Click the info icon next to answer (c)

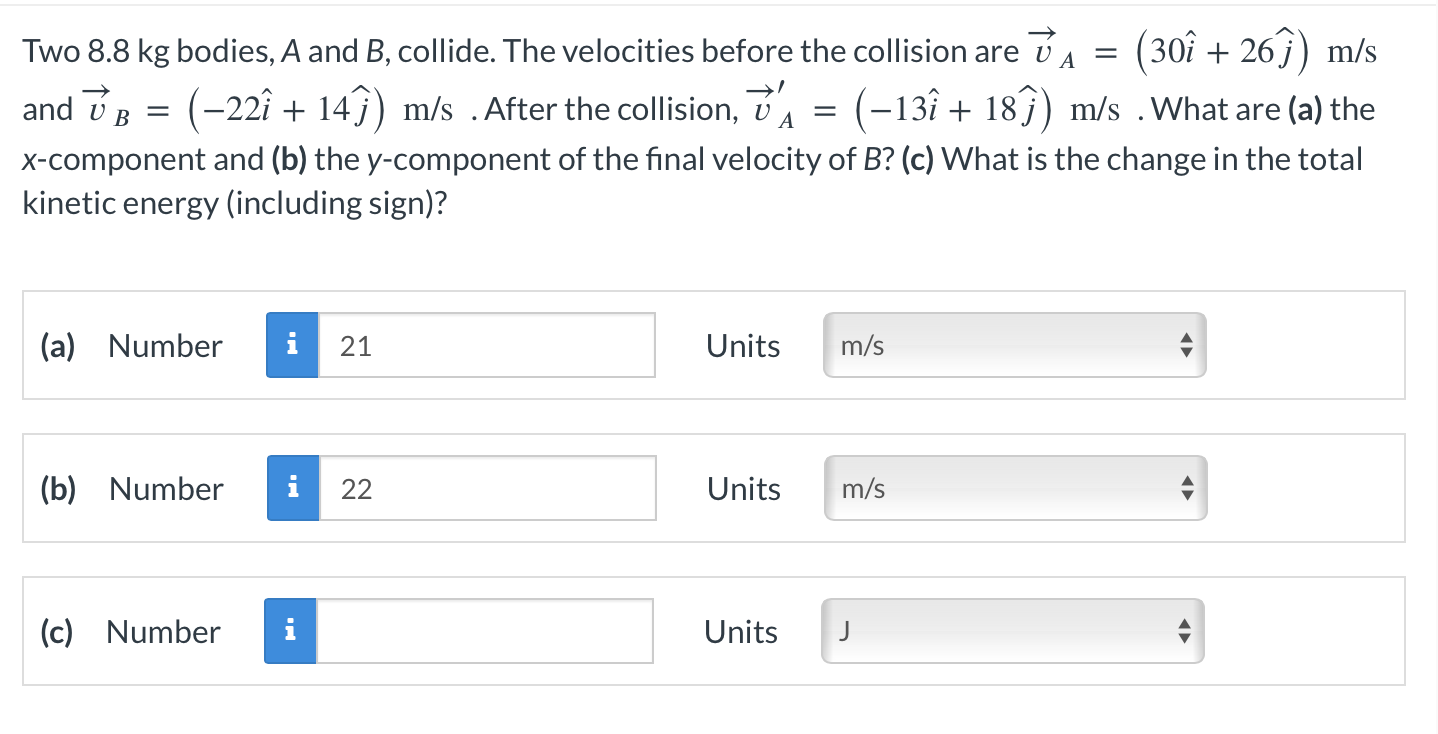pyautogui.click(x=290, y=631)
